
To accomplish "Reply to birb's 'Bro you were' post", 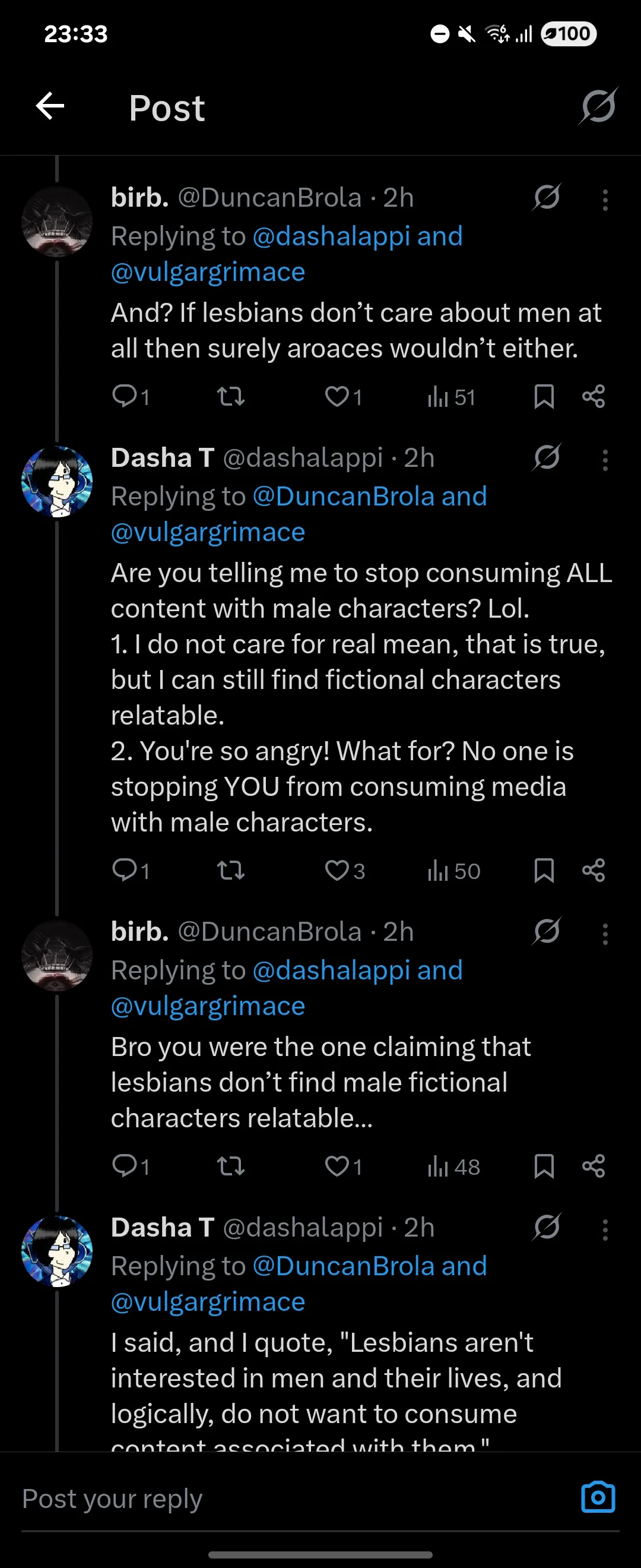I will [131, 1166].
